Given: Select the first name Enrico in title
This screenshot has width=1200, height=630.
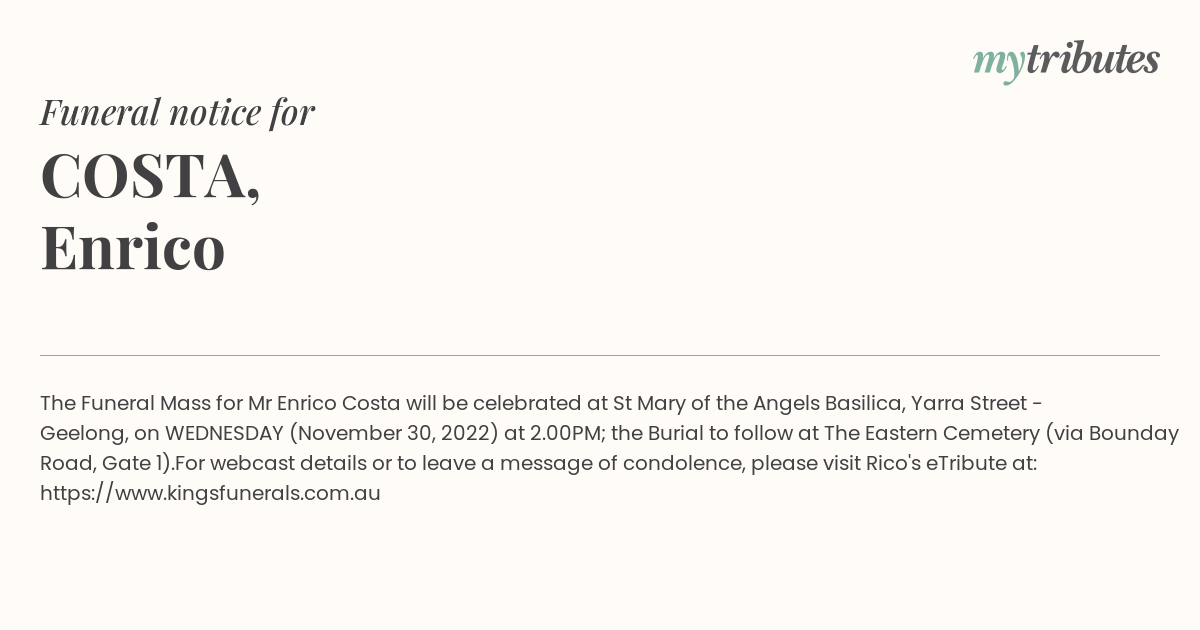Looking at the screenshot, I should point(132,247).
